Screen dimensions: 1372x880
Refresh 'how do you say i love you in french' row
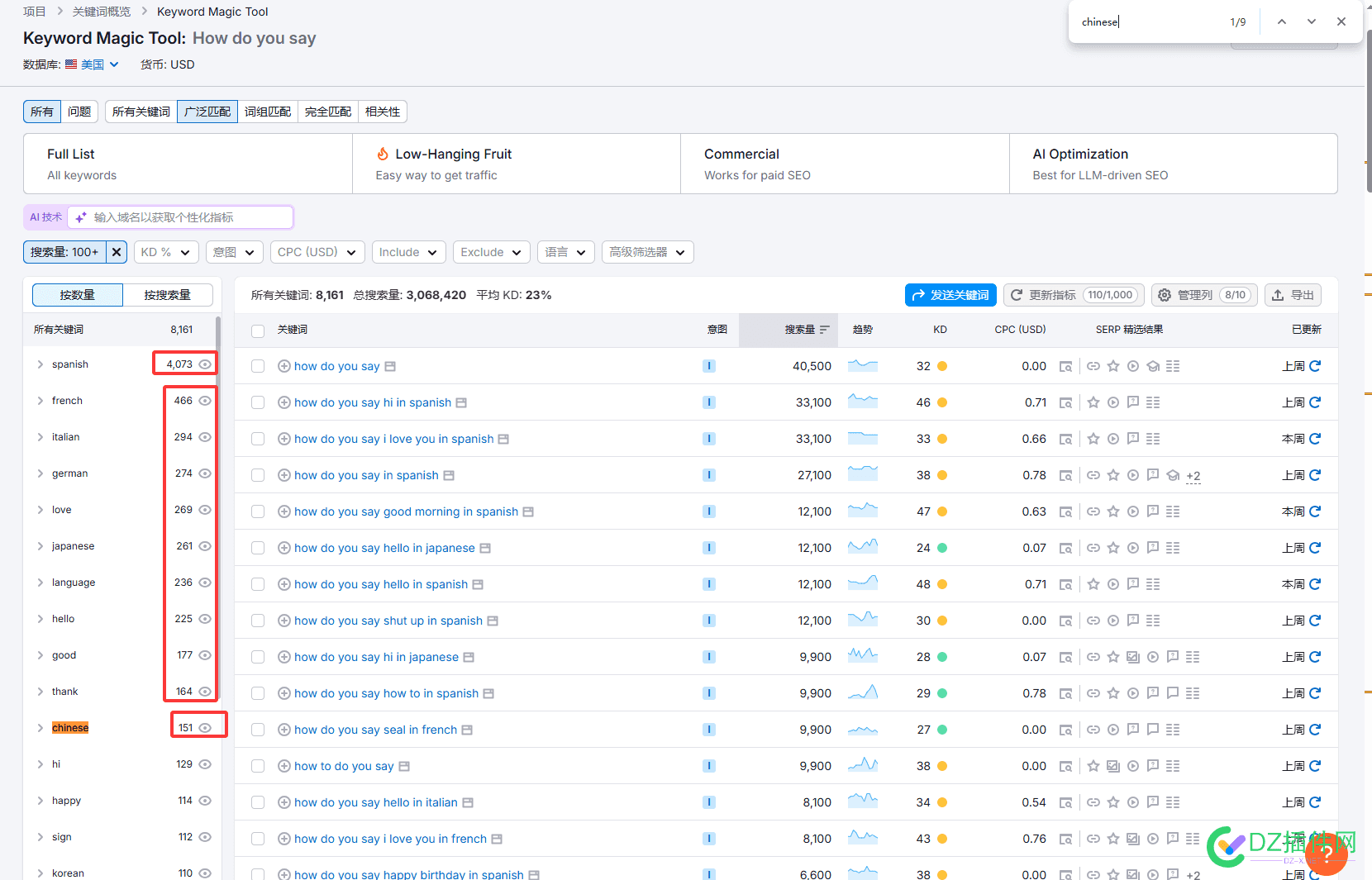coord(1315,839)
